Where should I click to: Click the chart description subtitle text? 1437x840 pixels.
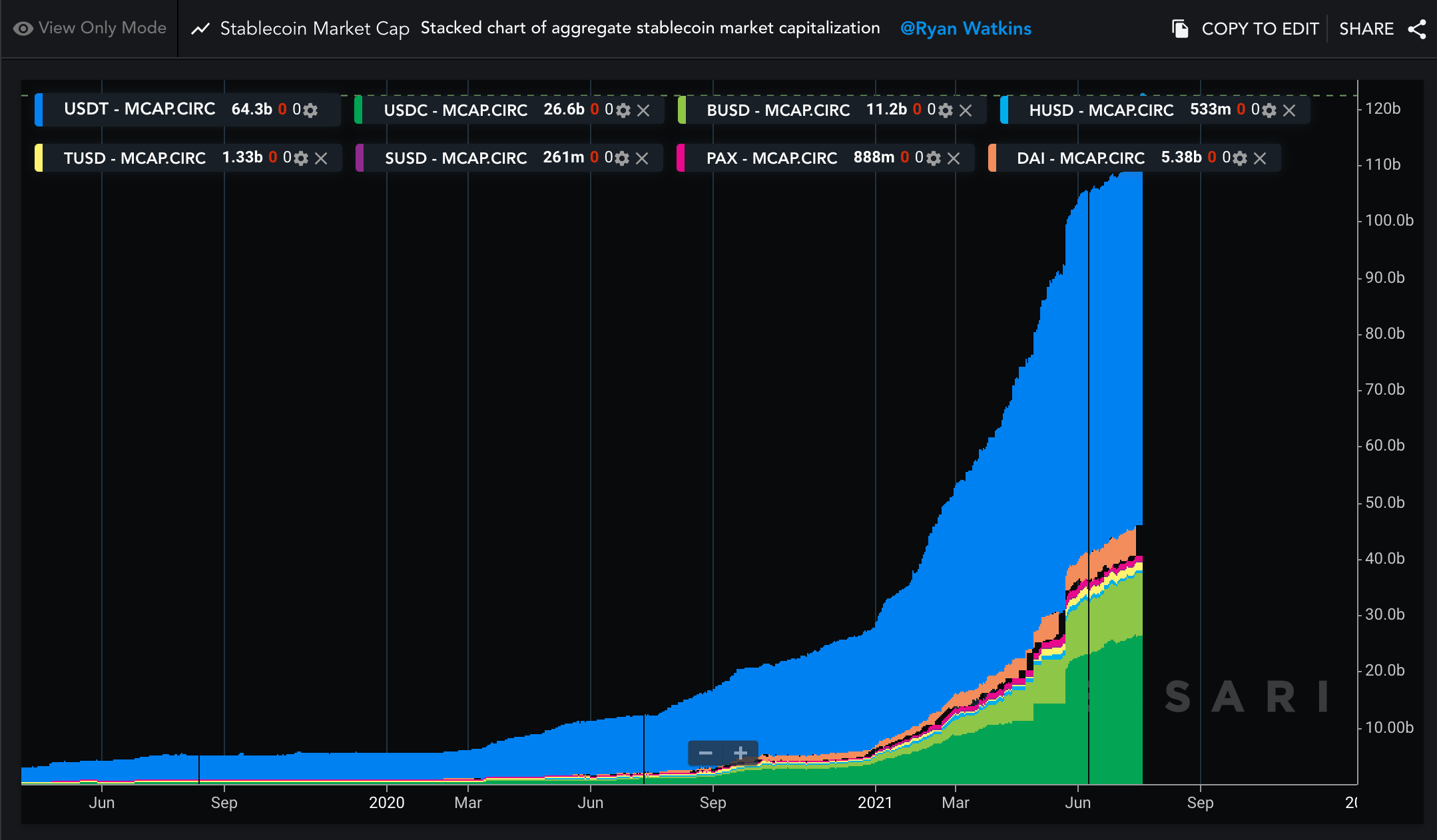click(650, 28)
